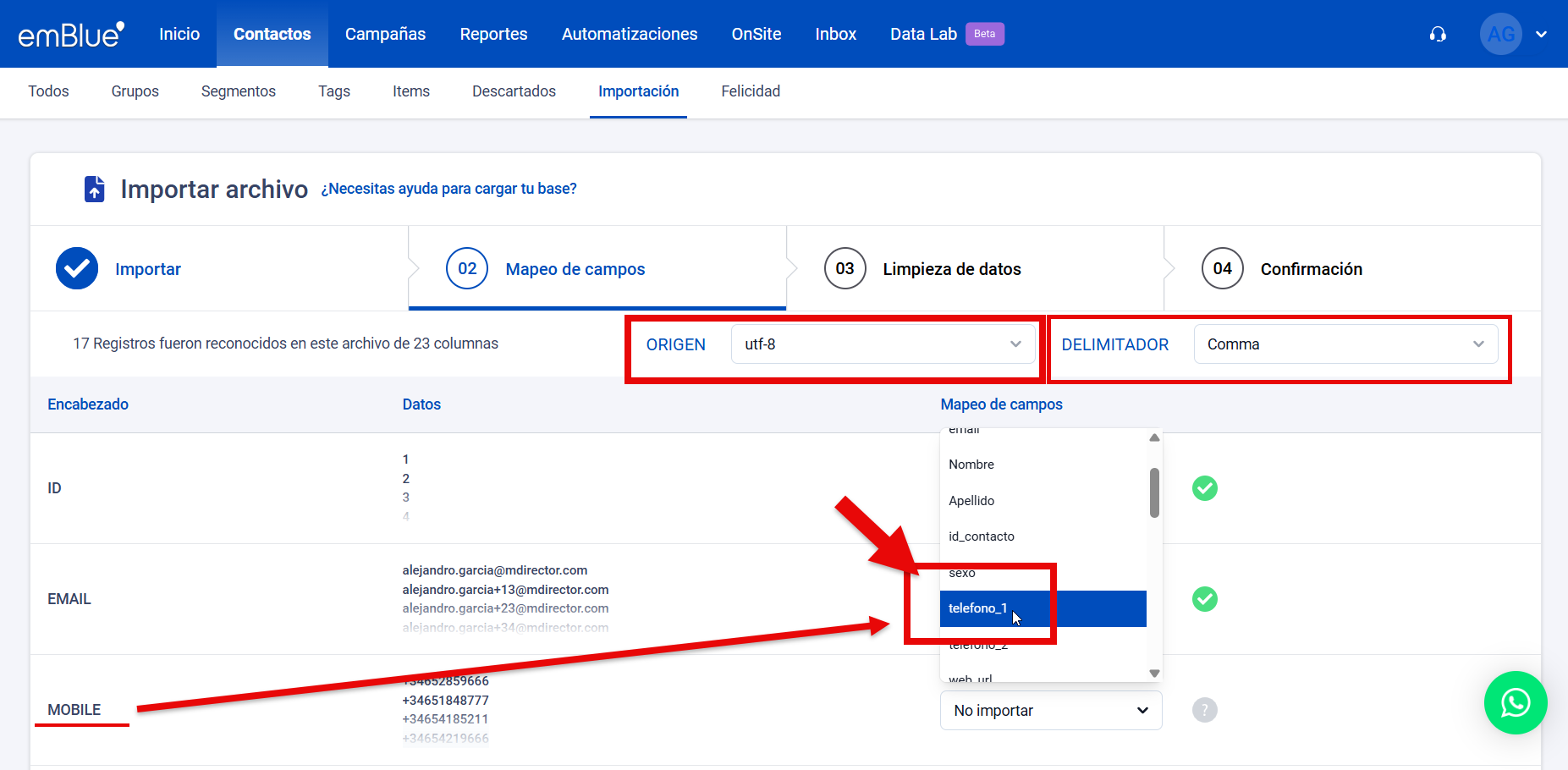This screenshot has width=1568, height=770.
Task: Open the WhatsApp chat bubble
Action: 1515,702
